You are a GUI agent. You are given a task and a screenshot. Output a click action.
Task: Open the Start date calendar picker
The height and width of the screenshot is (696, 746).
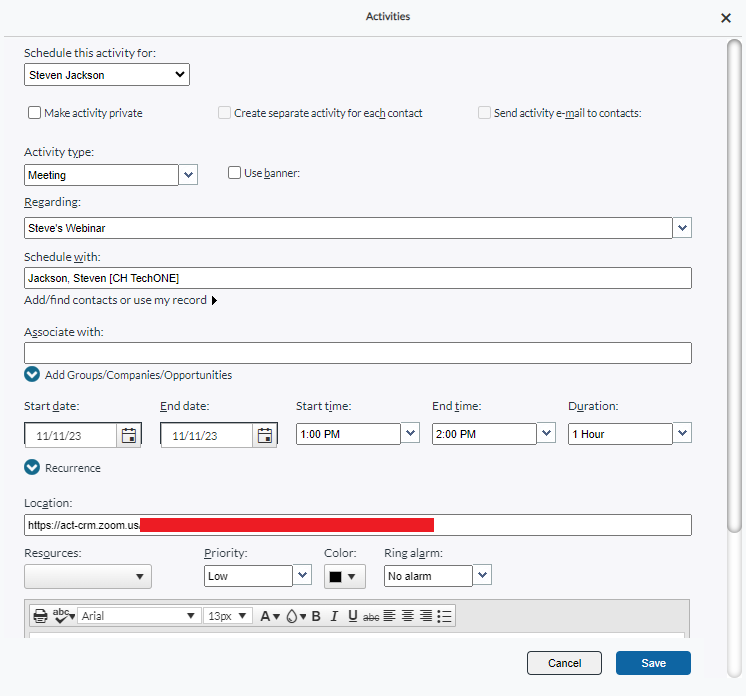point(129,435)
